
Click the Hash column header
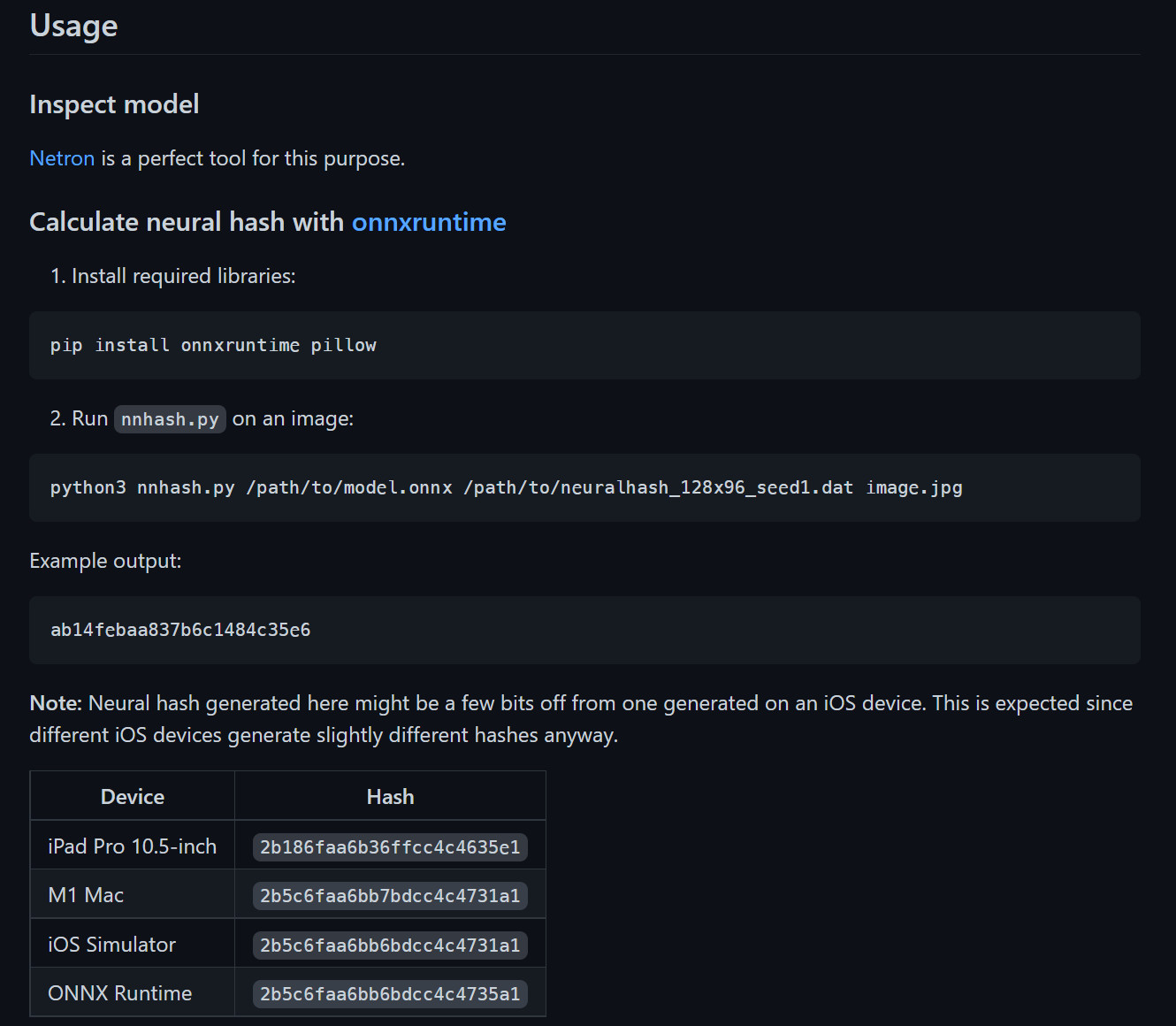tap(390, 796)
